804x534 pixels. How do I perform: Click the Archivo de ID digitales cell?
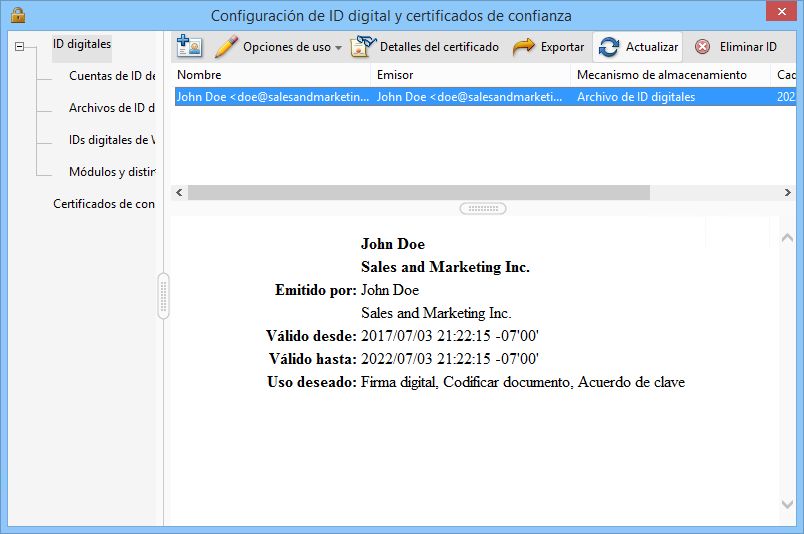[636, 97]
